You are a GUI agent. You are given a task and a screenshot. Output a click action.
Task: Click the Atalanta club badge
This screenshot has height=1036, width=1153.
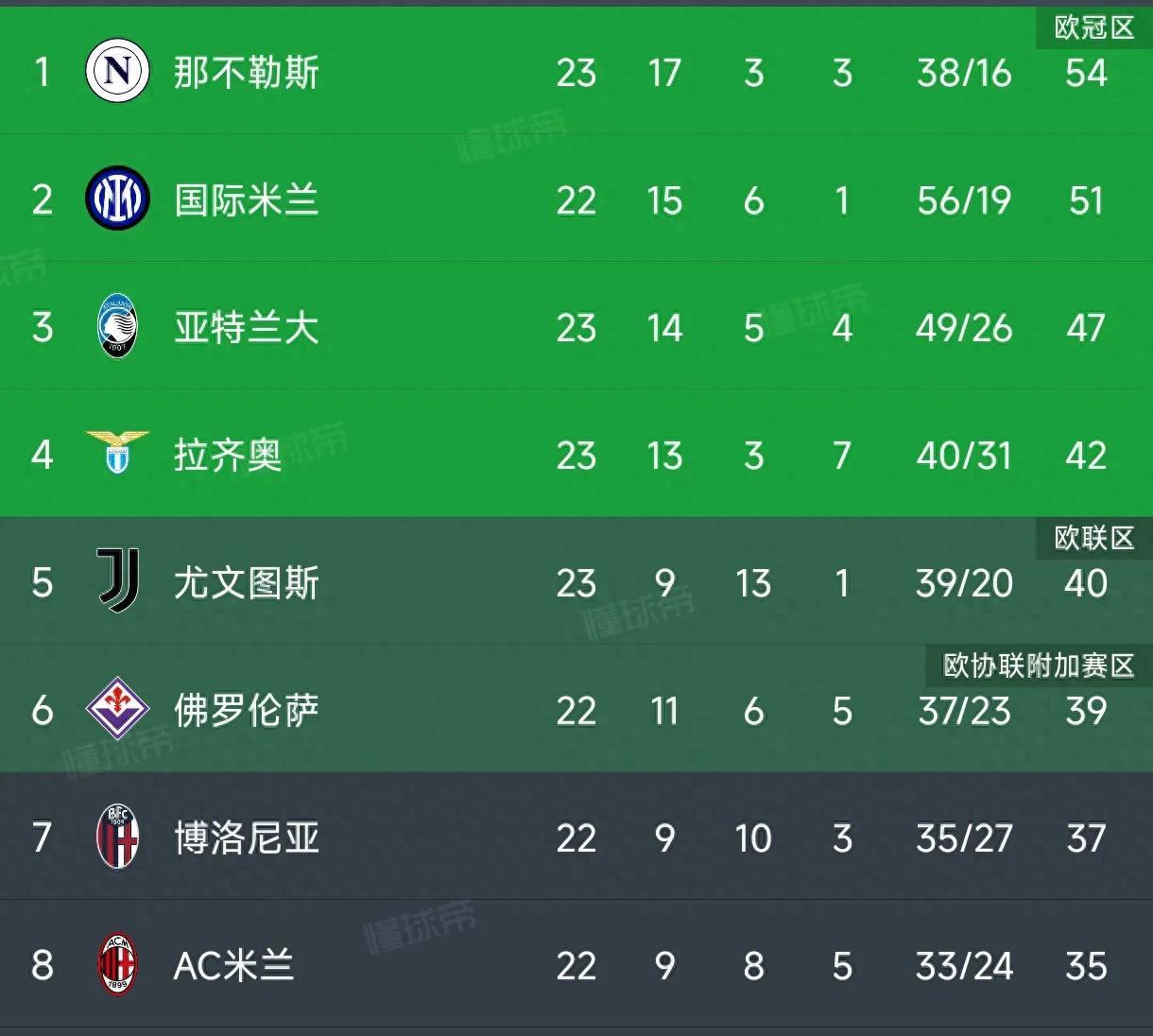[117, 327]
